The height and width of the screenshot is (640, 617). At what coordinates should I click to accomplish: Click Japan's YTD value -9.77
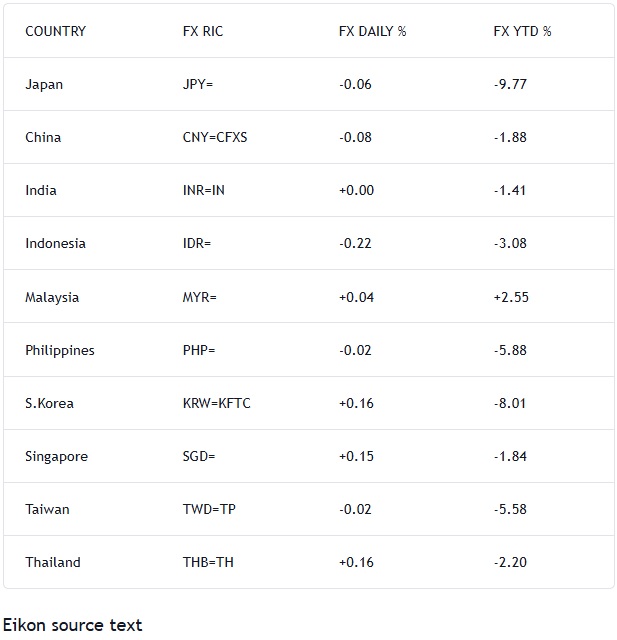coord(510,84)
